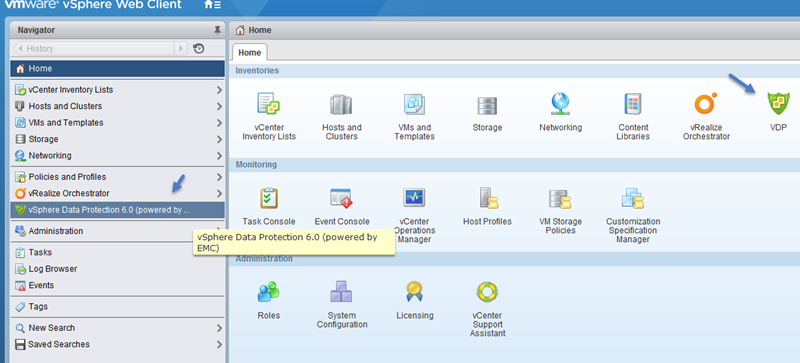Switch to the Home tab
The width and height of the screenshot is (800, 363).
[x=249, y=53]
